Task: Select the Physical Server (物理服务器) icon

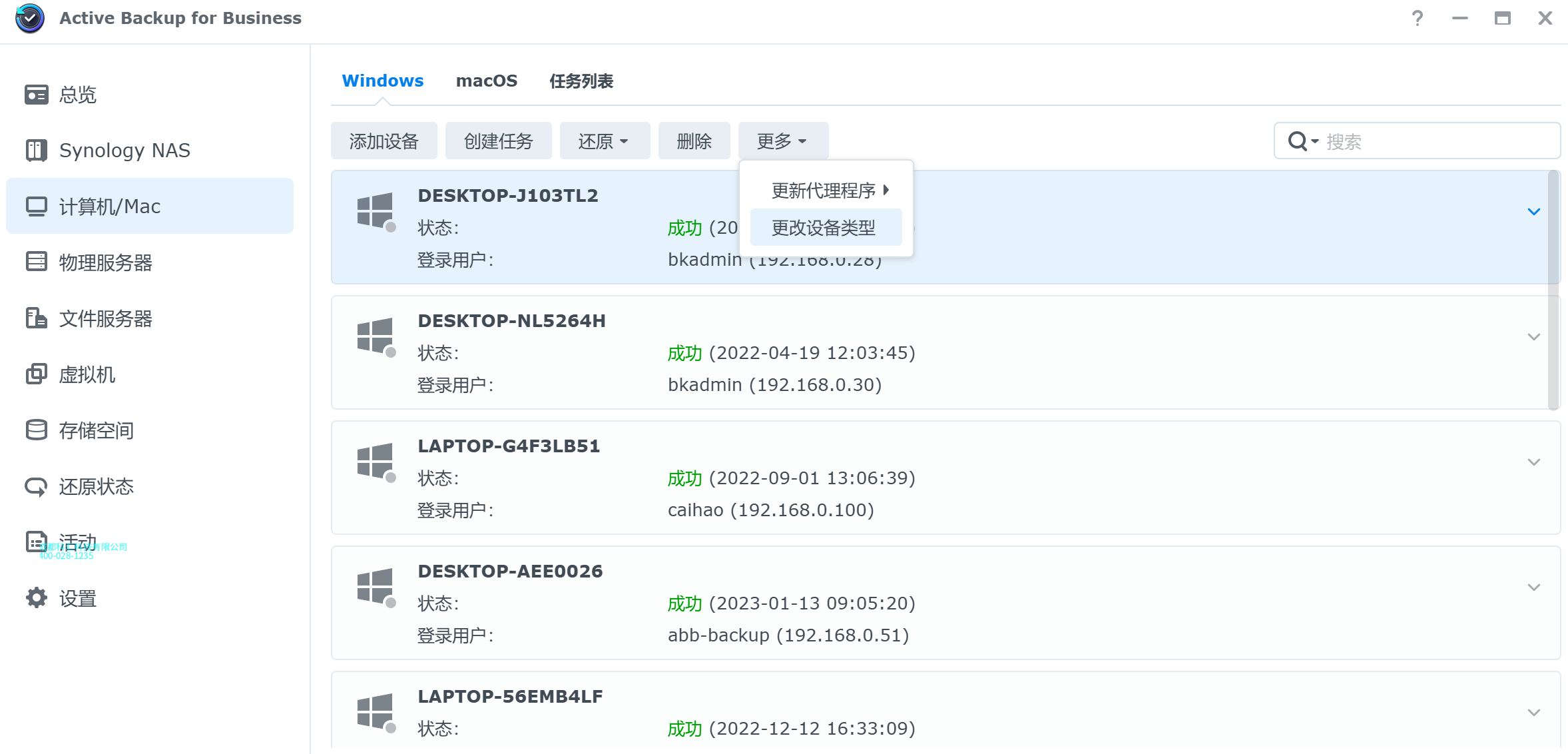Action: point(36,262)
